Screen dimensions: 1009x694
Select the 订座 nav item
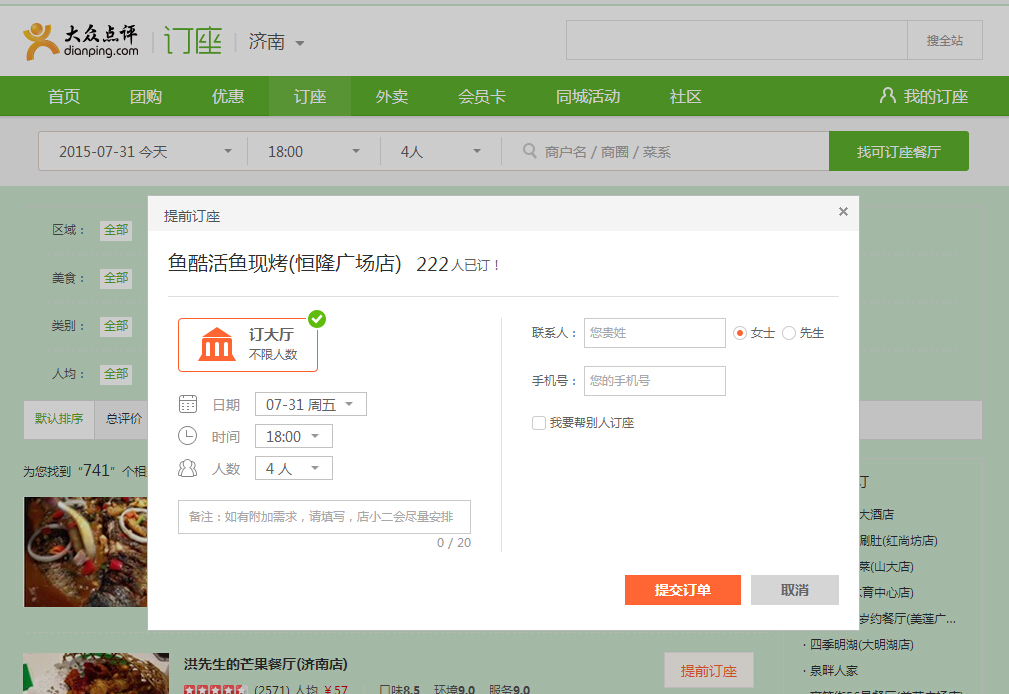310,97
